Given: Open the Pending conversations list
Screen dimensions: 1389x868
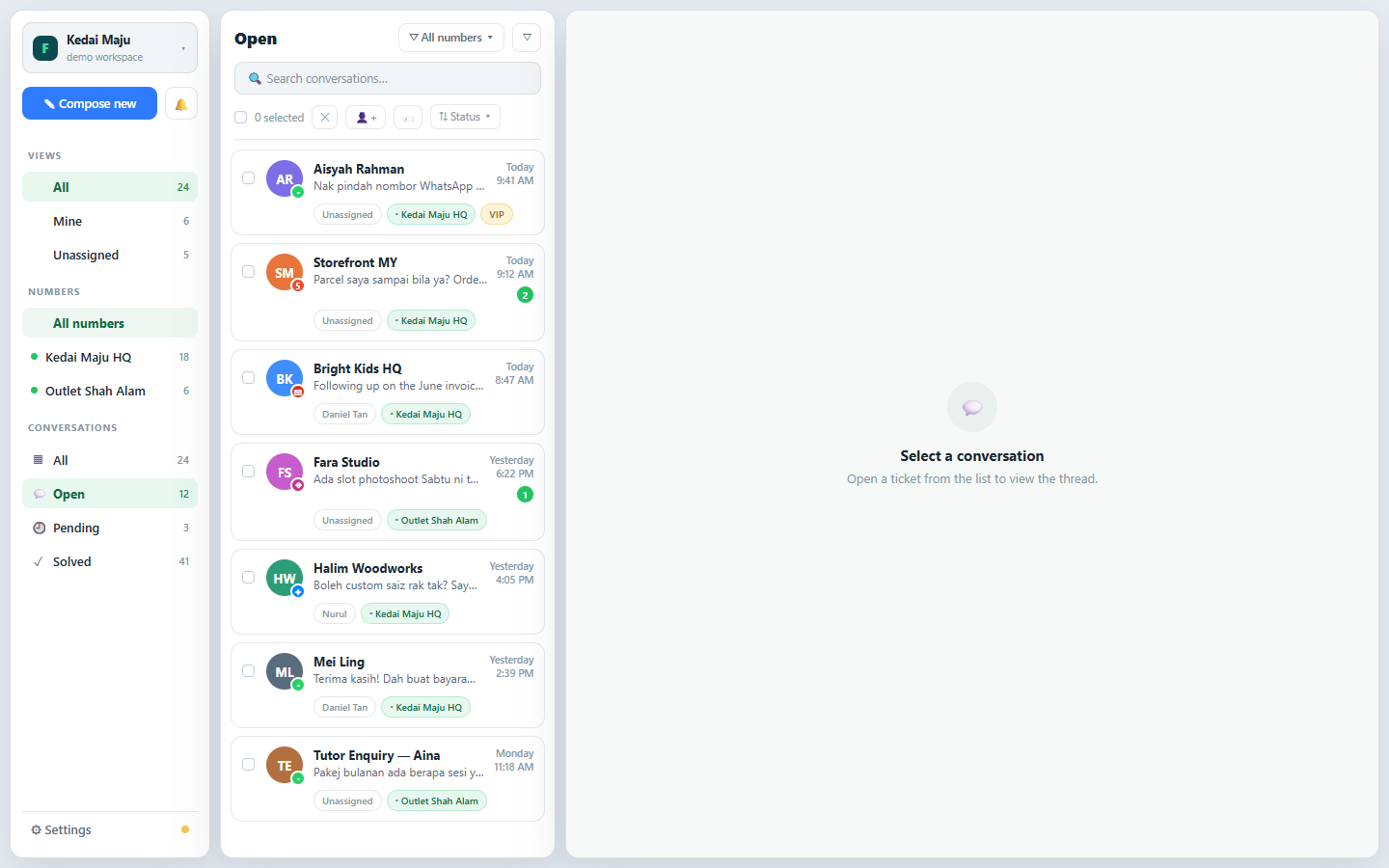Looking at the screenshot, I should click(110, 528).
